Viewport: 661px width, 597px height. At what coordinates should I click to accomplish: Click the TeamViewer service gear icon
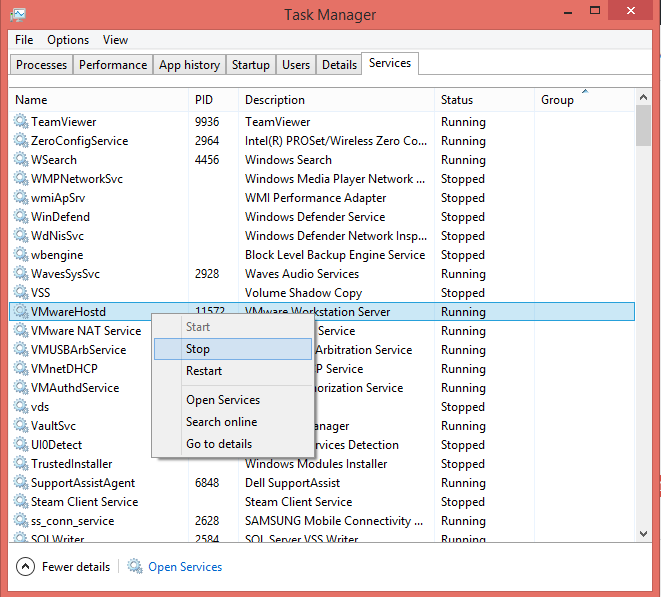point(20,121)
